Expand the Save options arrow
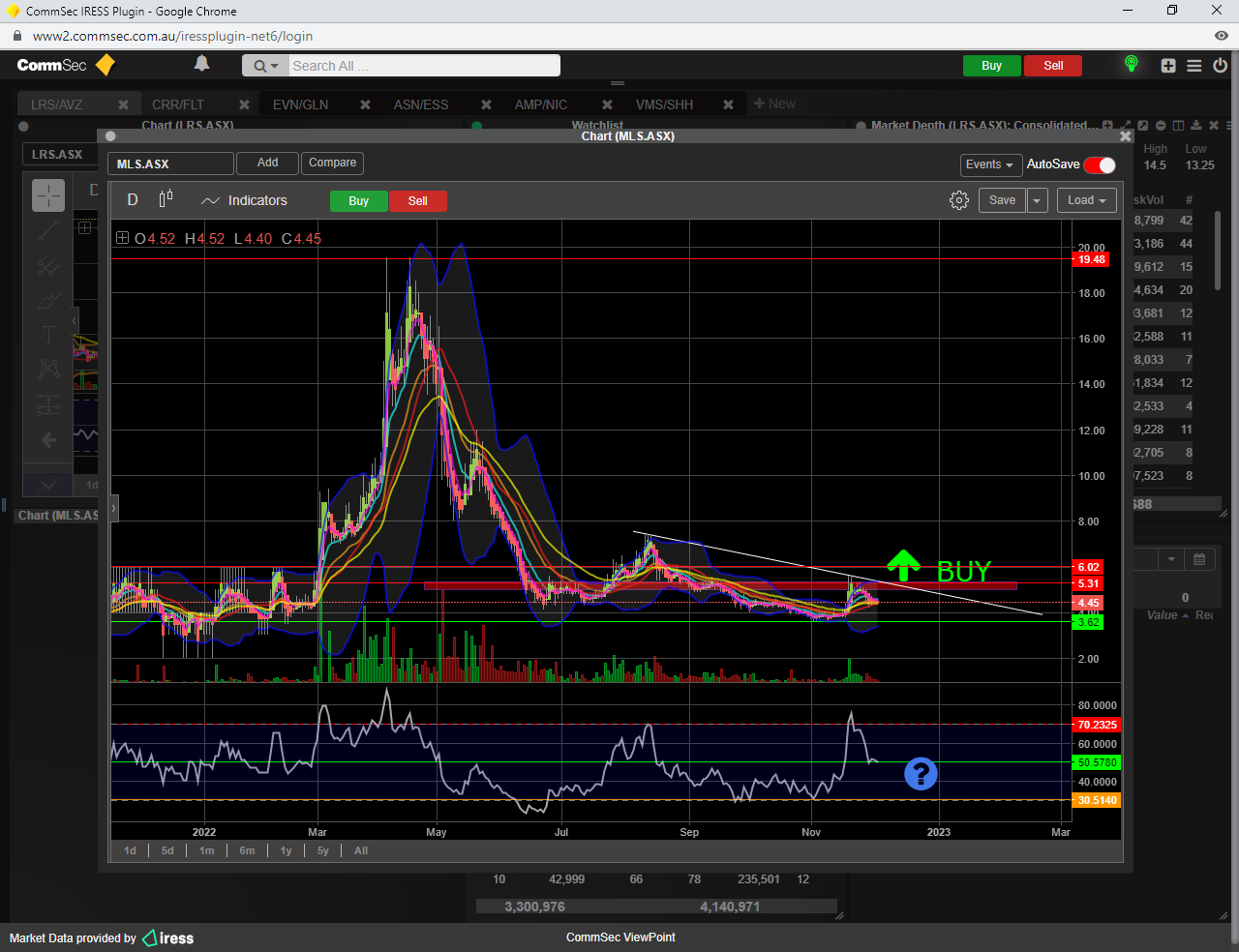Screen dimensions: 1239x952 coord(1037,200)
